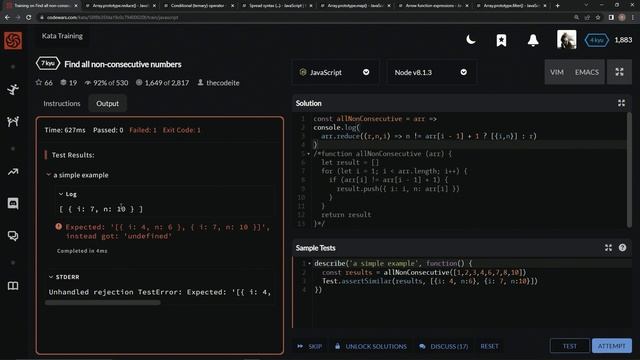Collapse the STDERR section

51,277
